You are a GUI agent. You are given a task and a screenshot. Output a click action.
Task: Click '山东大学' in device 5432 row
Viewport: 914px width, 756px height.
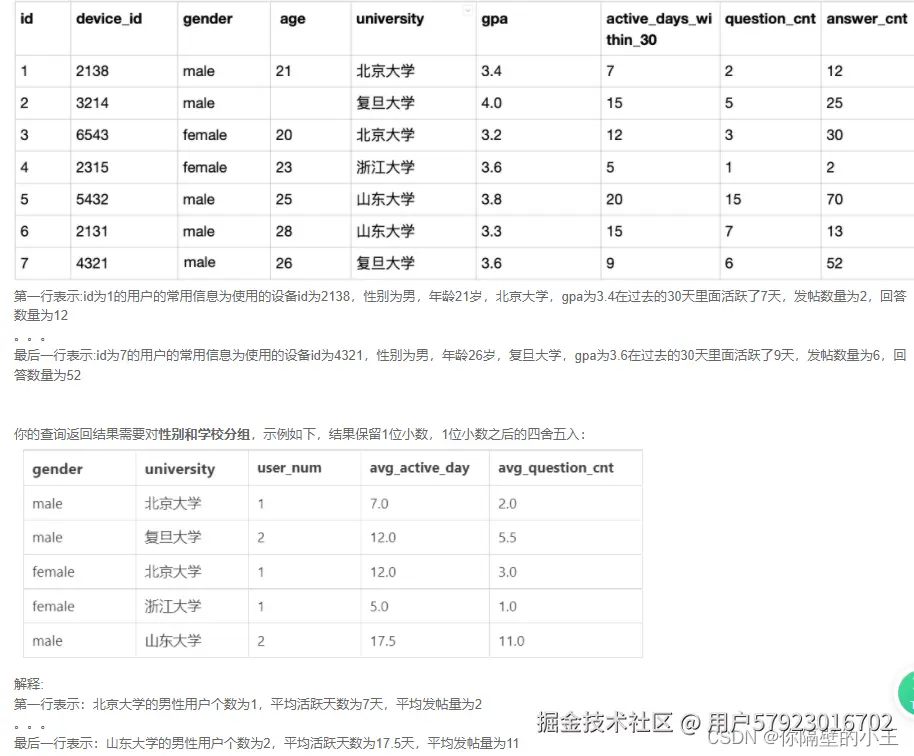[x=385, y=199]
